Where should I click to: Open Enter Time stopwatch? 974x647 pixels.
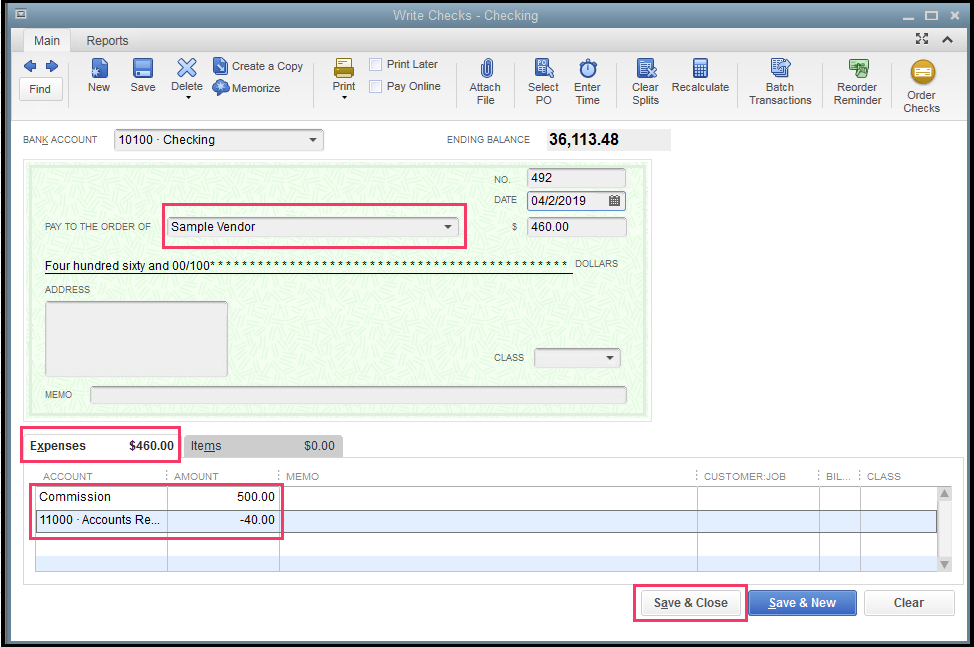click(x=587, y=82)
